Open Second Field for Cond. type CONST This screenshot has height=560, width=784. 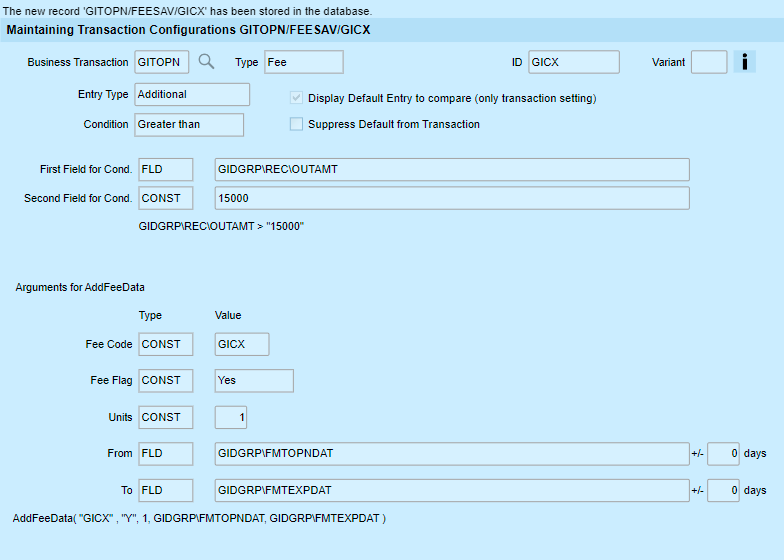(x=166, y=198)
